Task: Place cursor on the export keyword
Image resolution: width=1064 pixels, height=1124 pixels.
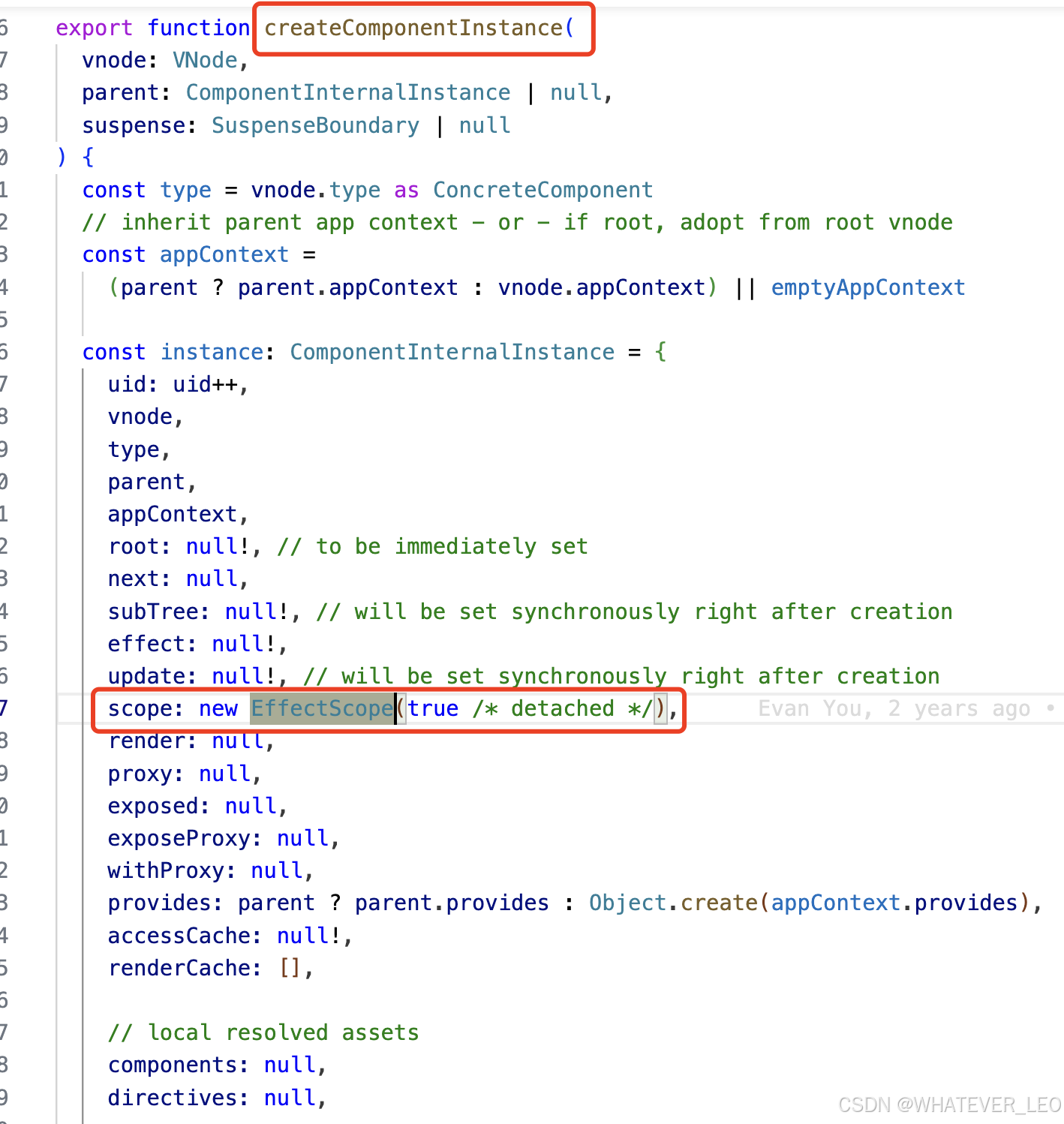Action: coord(94,29)
